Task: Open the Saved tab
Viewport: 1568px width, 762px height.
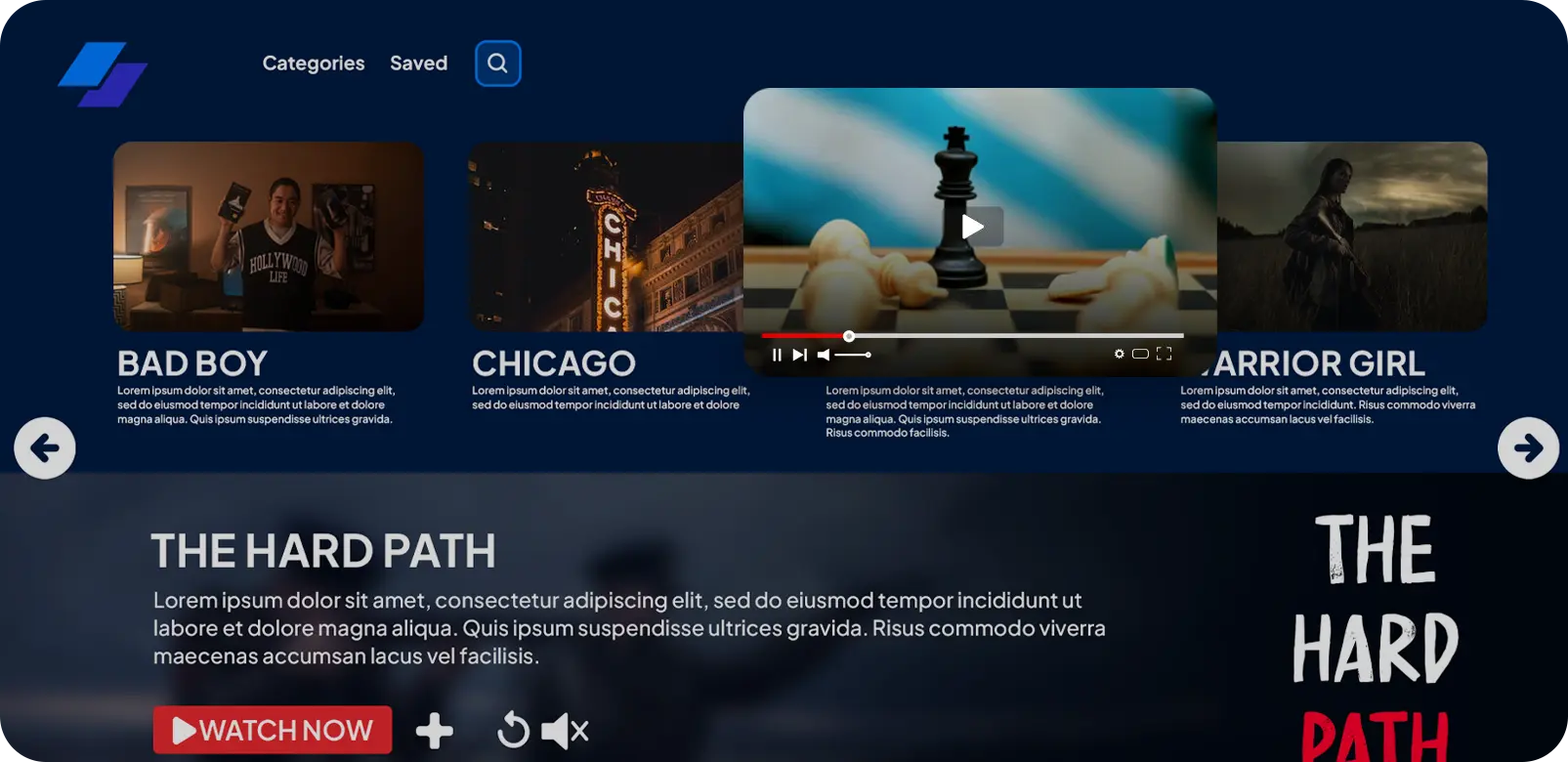Action: 419,63
